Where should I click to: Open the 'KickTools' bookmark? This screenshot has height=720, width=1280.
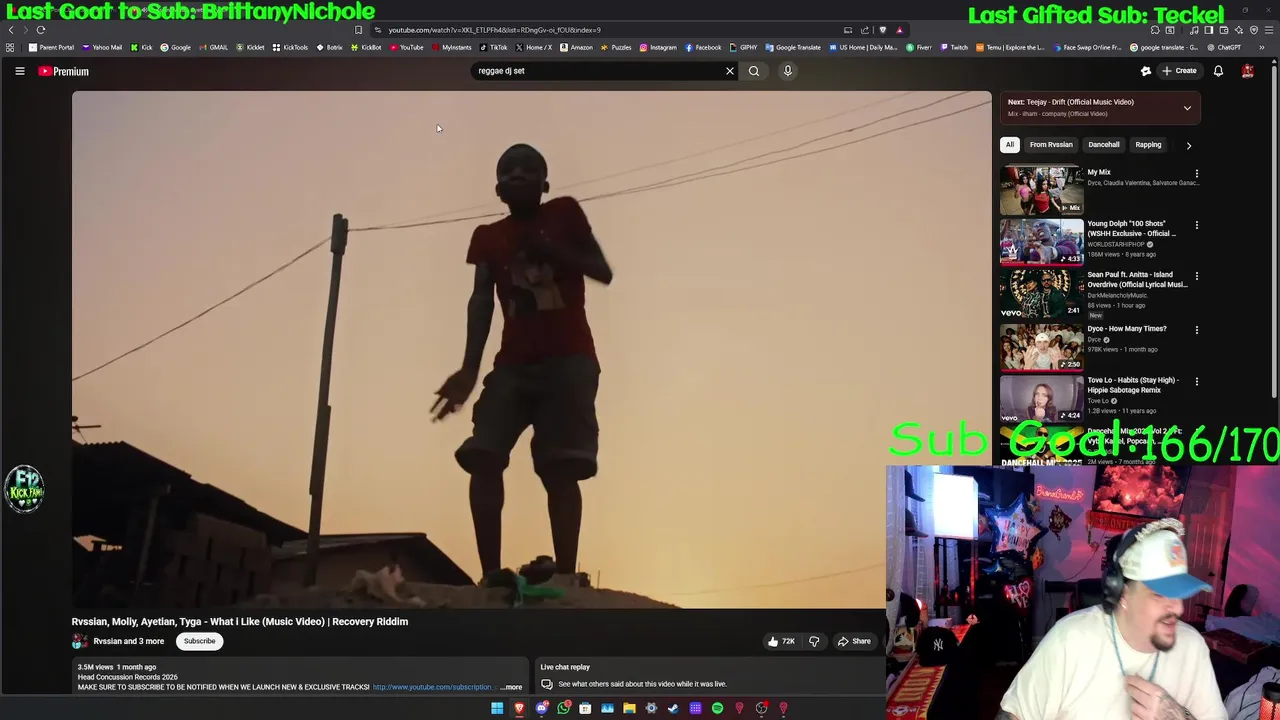pos(290,47)
